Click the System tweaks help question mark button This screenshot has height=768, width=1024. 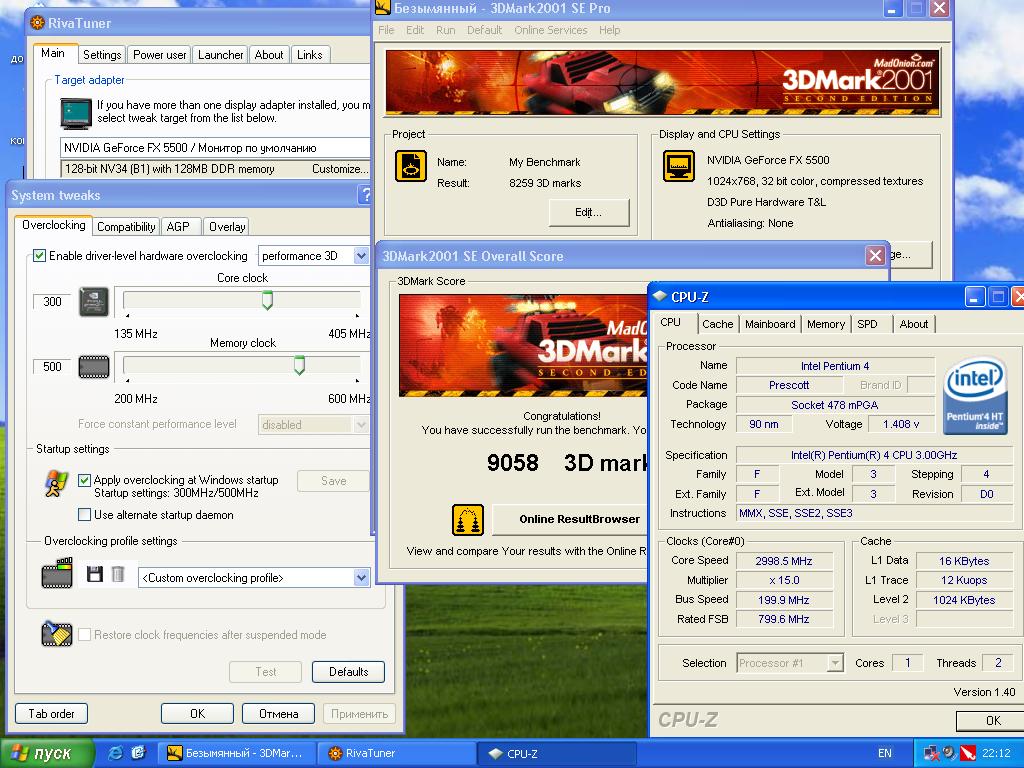(364, 195)
